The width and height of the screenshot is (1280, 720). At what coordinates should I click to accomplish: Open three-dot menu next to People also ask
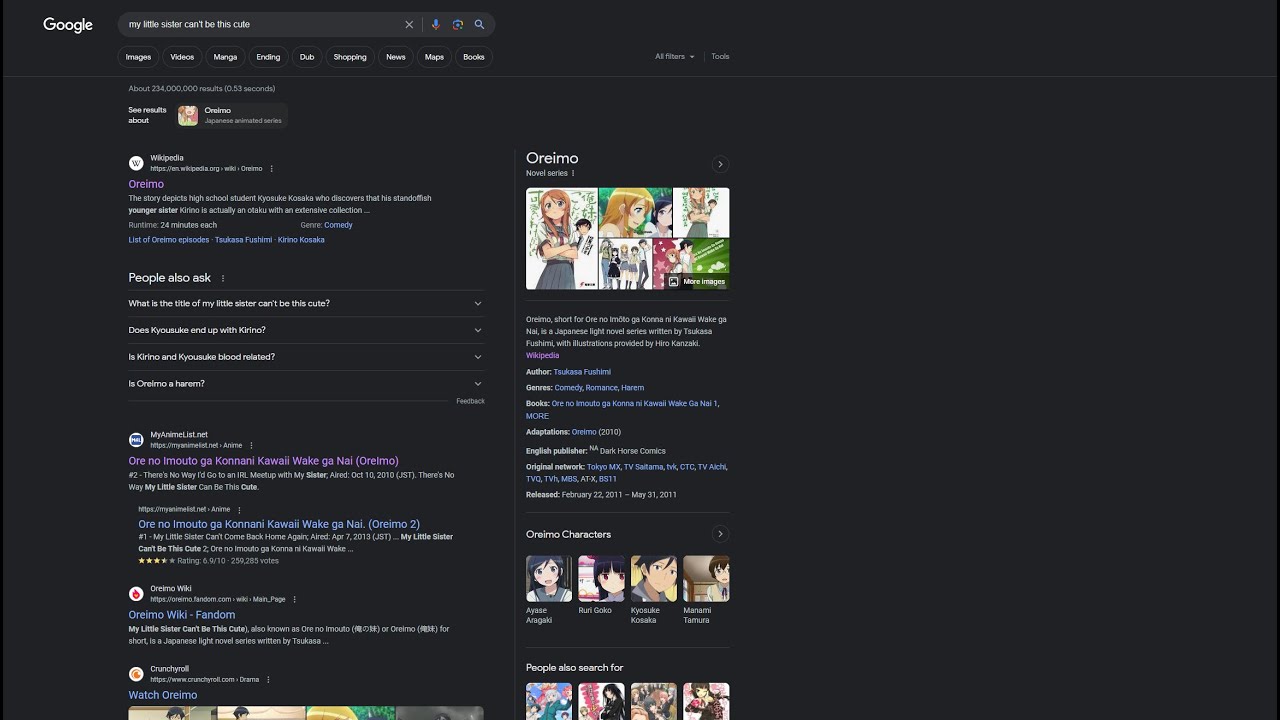(x=223, y=278)
